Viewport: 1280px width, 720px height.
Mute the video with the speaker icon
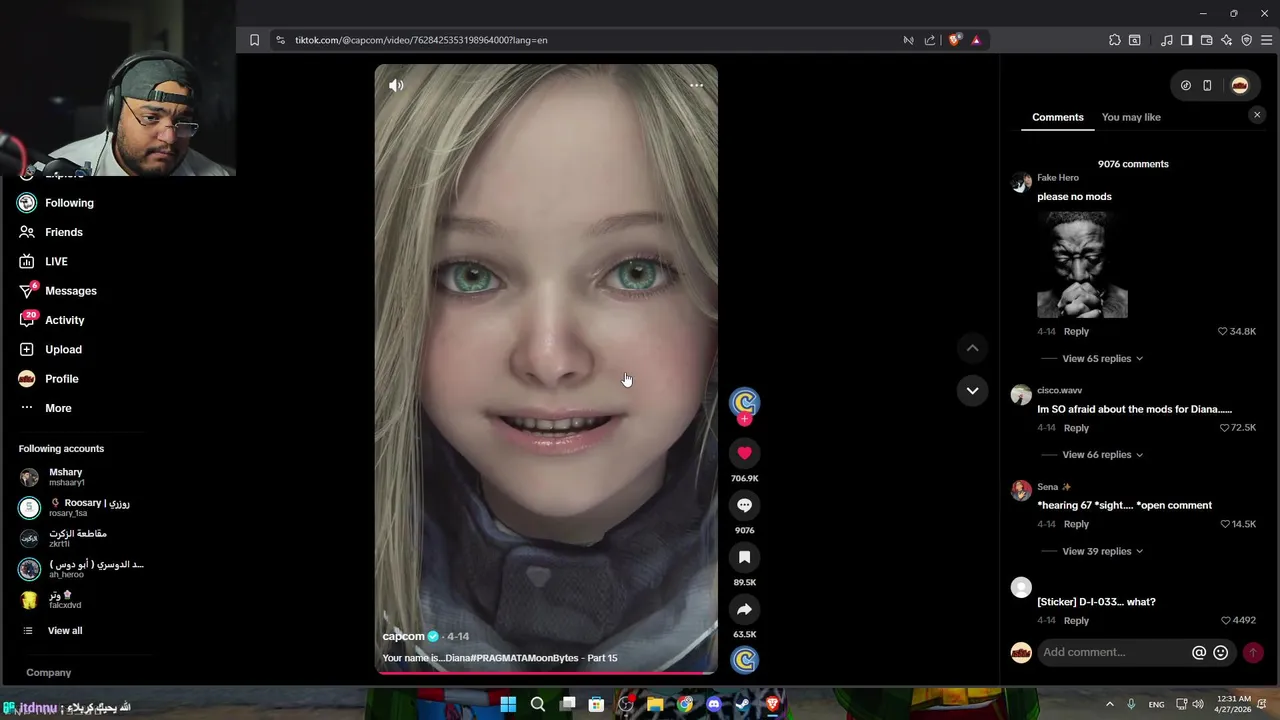click(396, 86)
